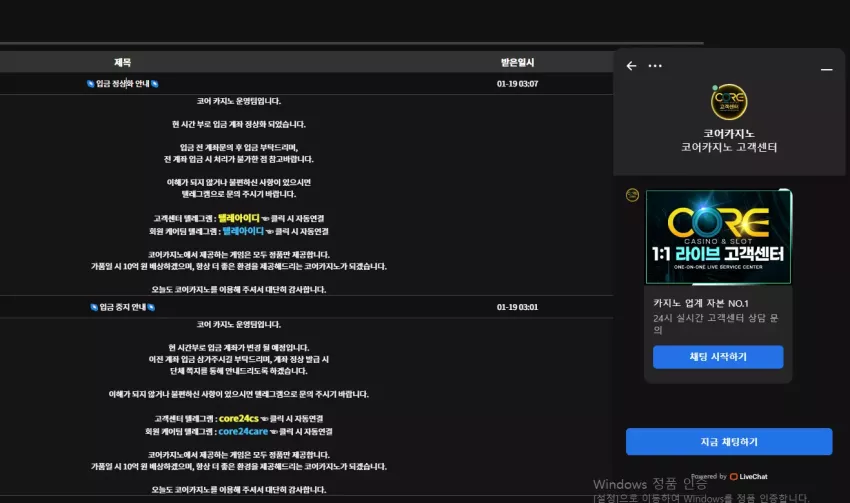Click the right emoji of 입금 정상화 안내
This screenshot has height=503, width=850.
tap(154, 83)
